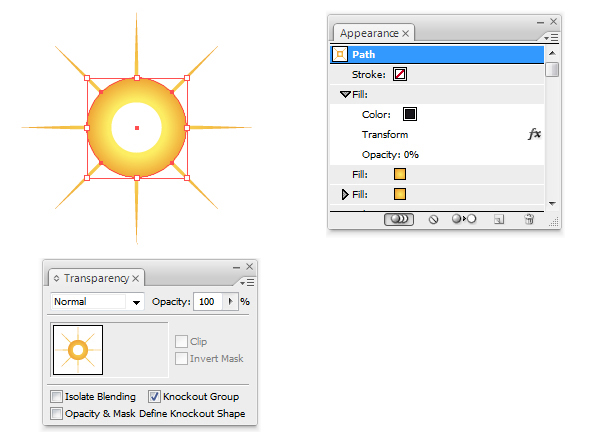
Task: Enable the Clip checkbox
Action: (181, 341)
